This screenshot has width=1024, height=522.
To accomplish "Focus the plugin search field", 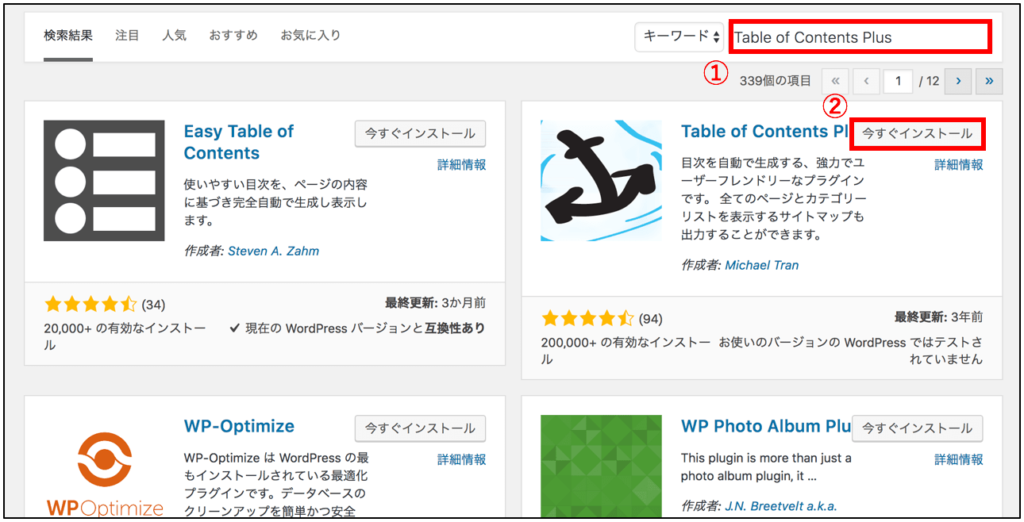I will point(860,37).
